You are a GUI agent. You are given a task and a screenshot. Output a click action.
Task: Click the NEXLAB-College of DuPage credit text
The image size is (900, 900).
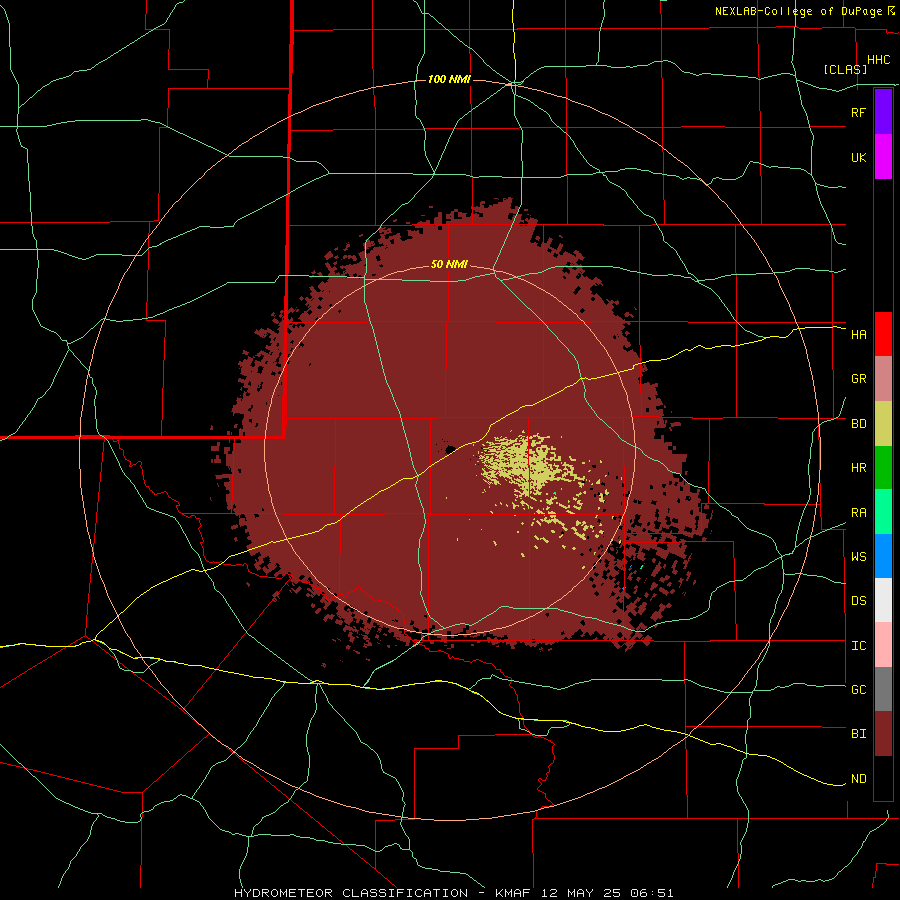tap(799, 11)
